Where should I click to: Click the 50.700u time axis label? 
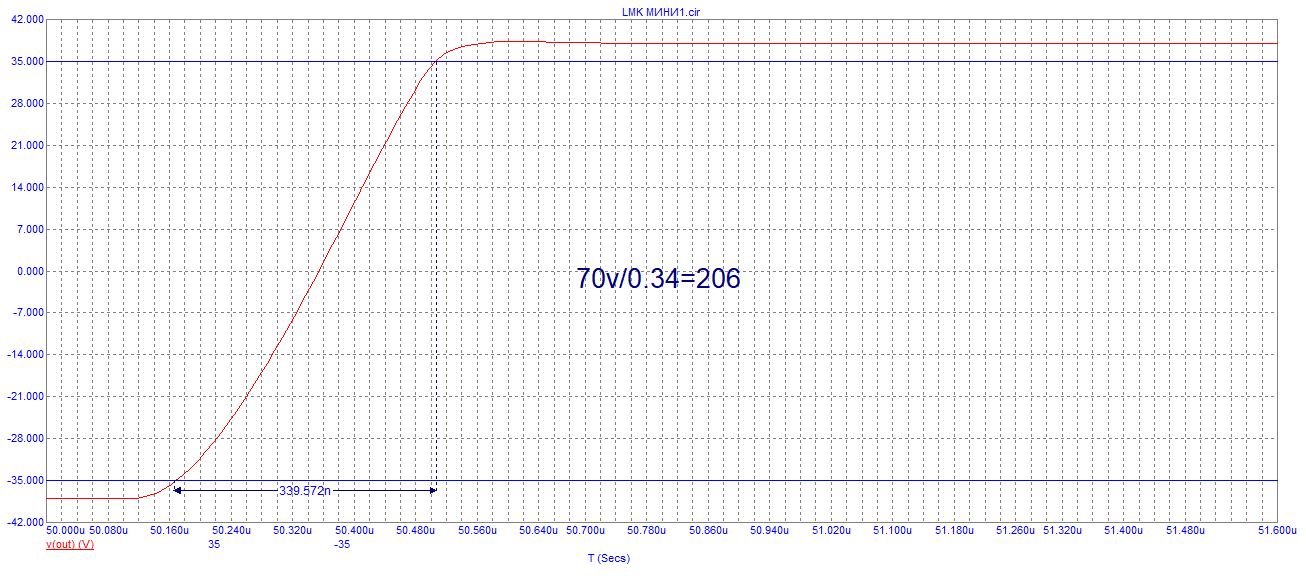(x=585, y=531)
